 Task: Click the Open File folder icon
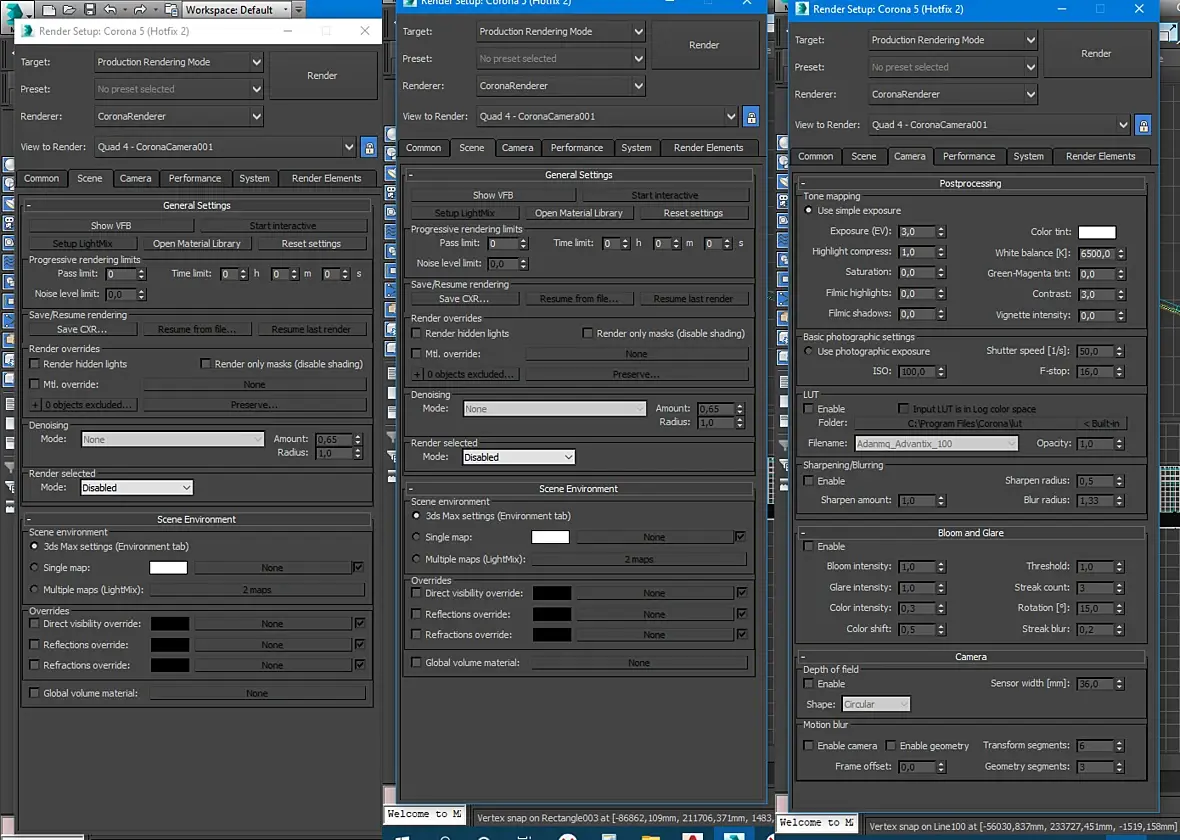69,10
